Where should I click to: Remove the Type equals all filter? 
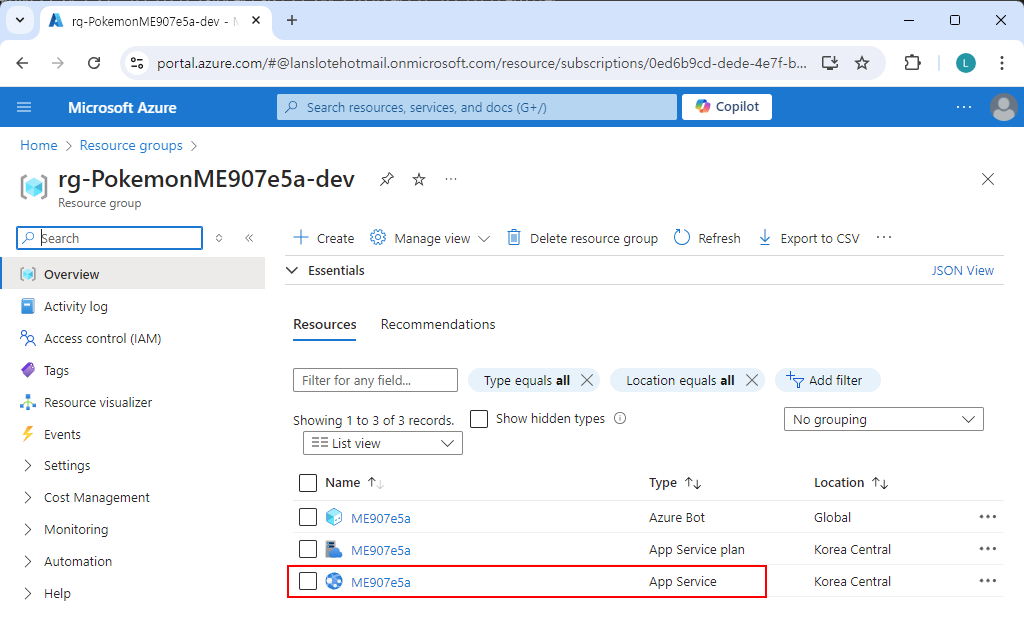[x=587, y=380]
